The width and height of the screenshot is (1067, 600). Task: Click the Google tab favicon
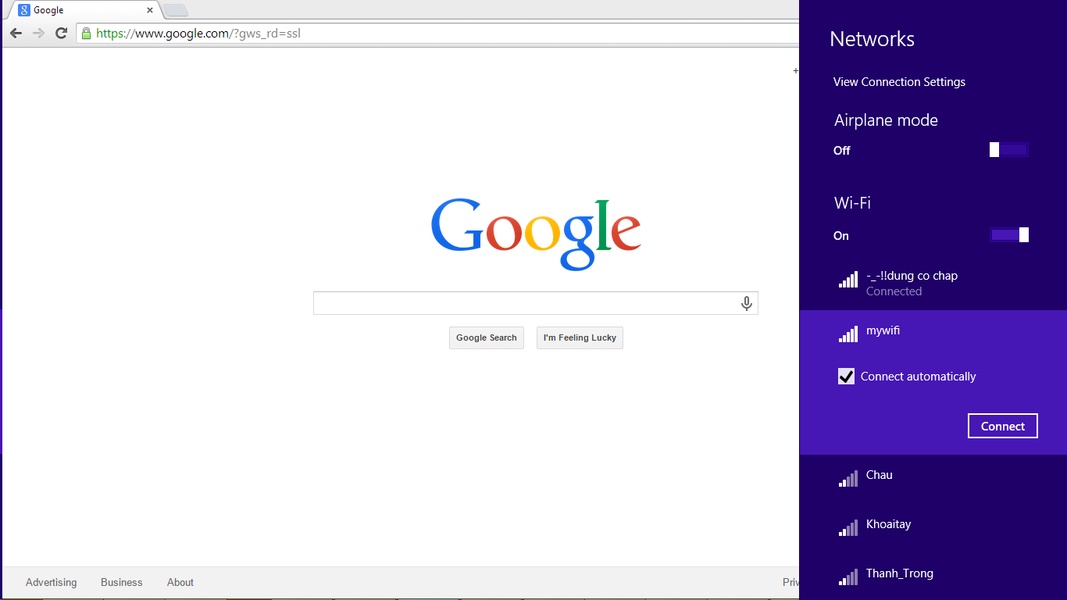(24, 10)
